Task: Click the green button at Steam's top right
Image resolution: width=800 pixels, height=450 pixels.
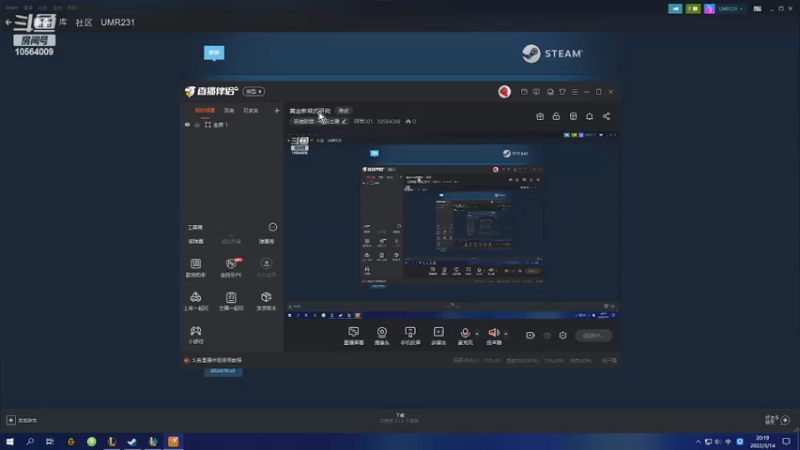Action: 693,9
